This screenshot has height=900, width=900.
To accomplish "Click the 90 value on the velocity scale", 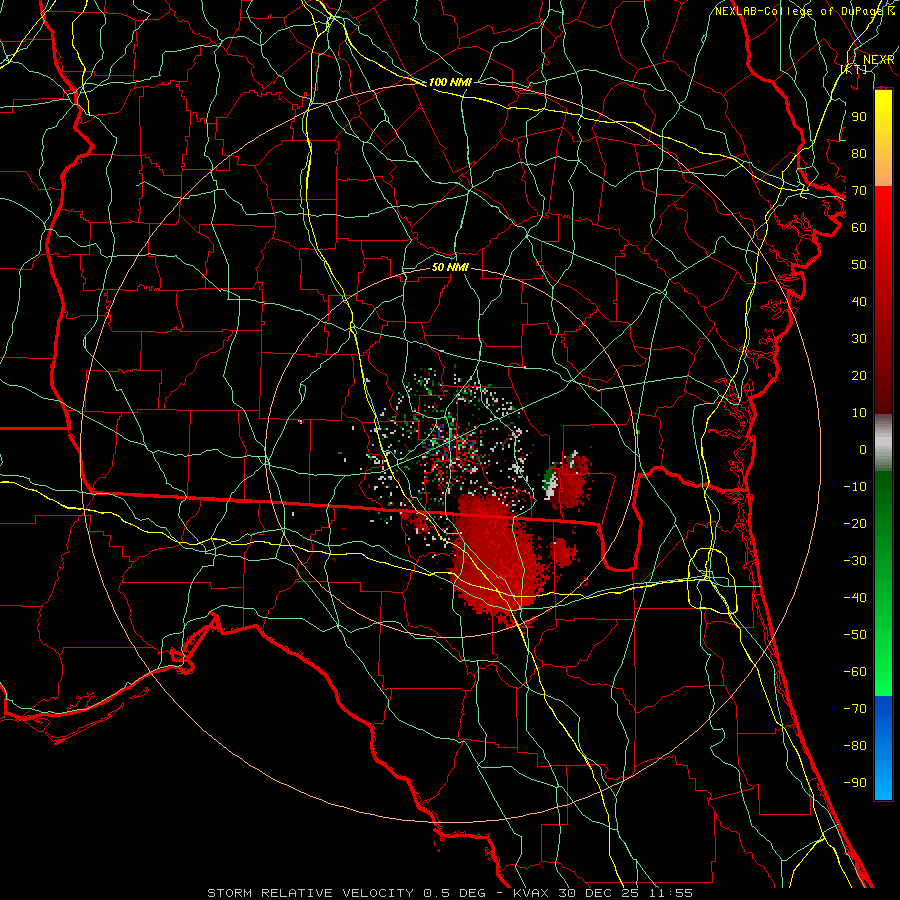I will coord(859,117).
